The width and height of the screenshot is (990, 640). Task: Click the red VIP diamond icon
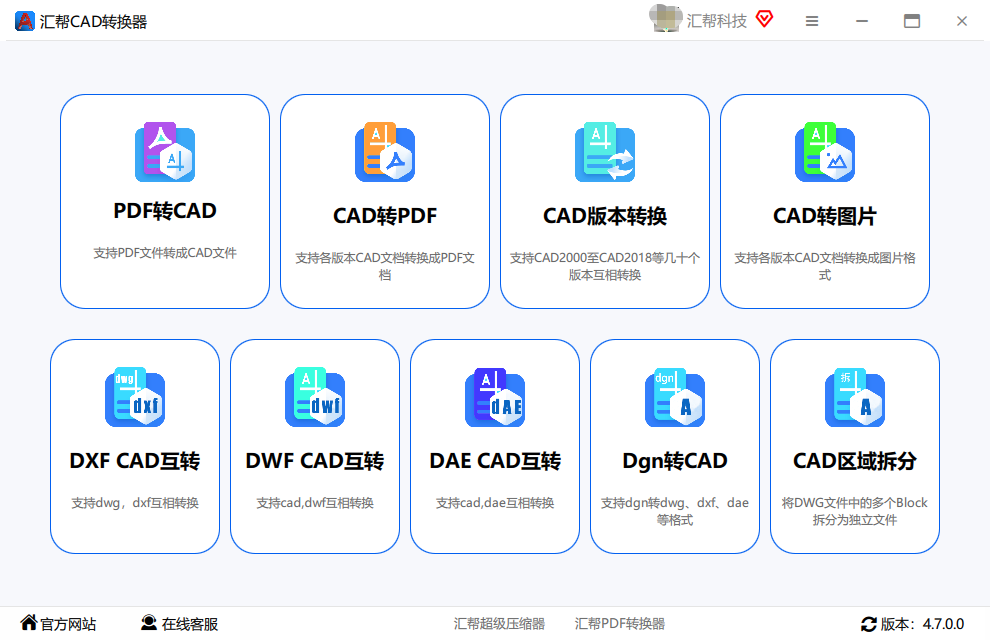click(x=765, y=20)
